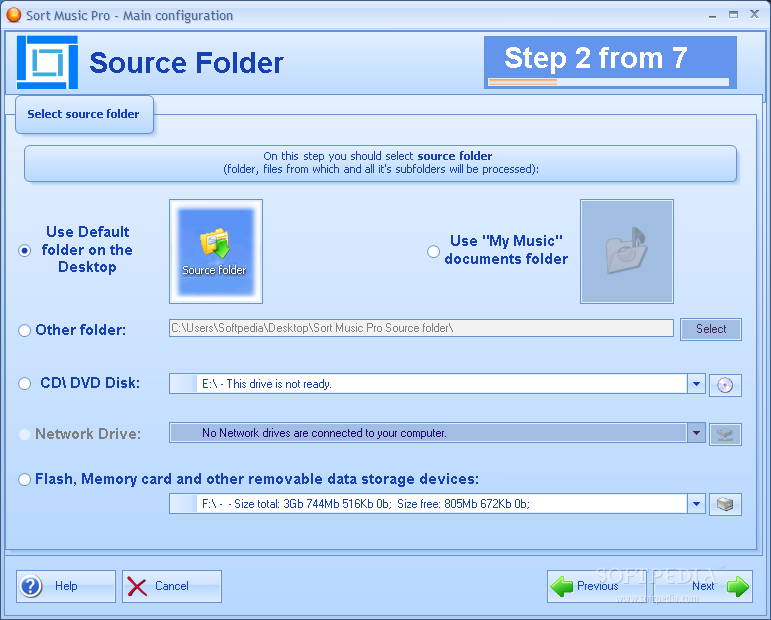Click the Source folder desktop icon tile

[216, 251]
